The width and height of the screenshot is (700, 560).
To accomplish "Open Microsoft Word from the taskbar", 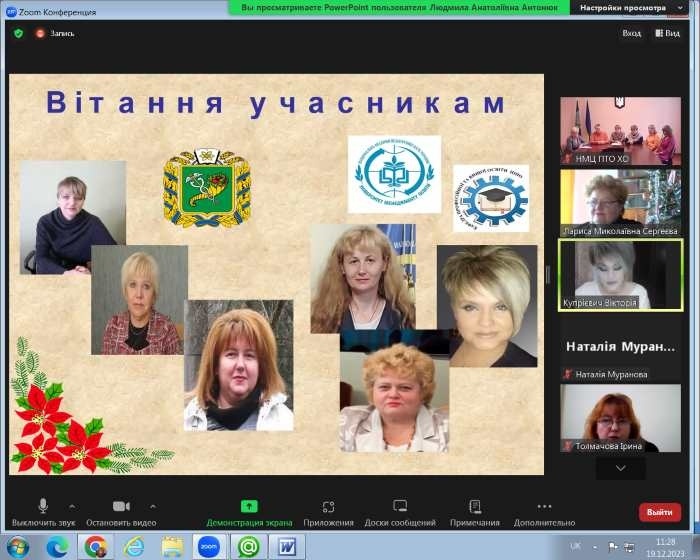I will pyautogui.click(x=287, y=546).
